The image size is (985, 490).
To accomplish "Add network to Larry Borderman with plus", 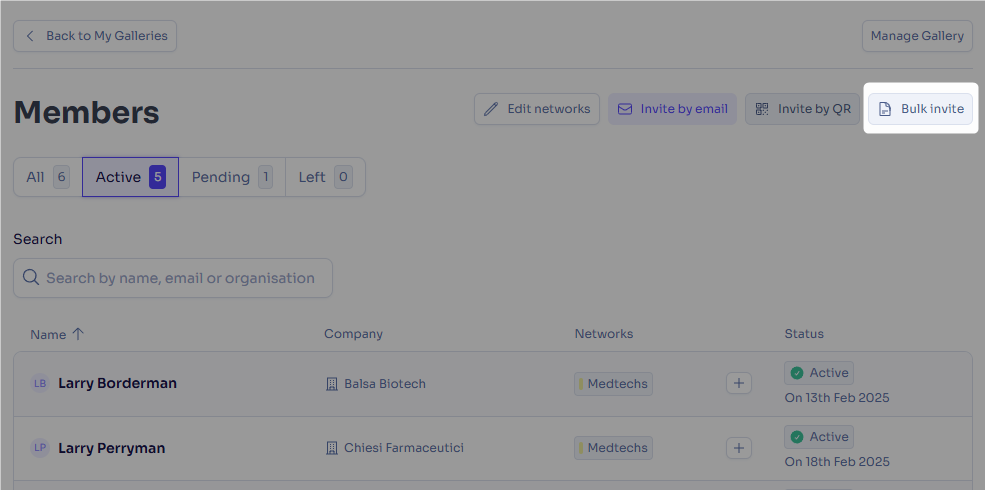I will (739, 383).
